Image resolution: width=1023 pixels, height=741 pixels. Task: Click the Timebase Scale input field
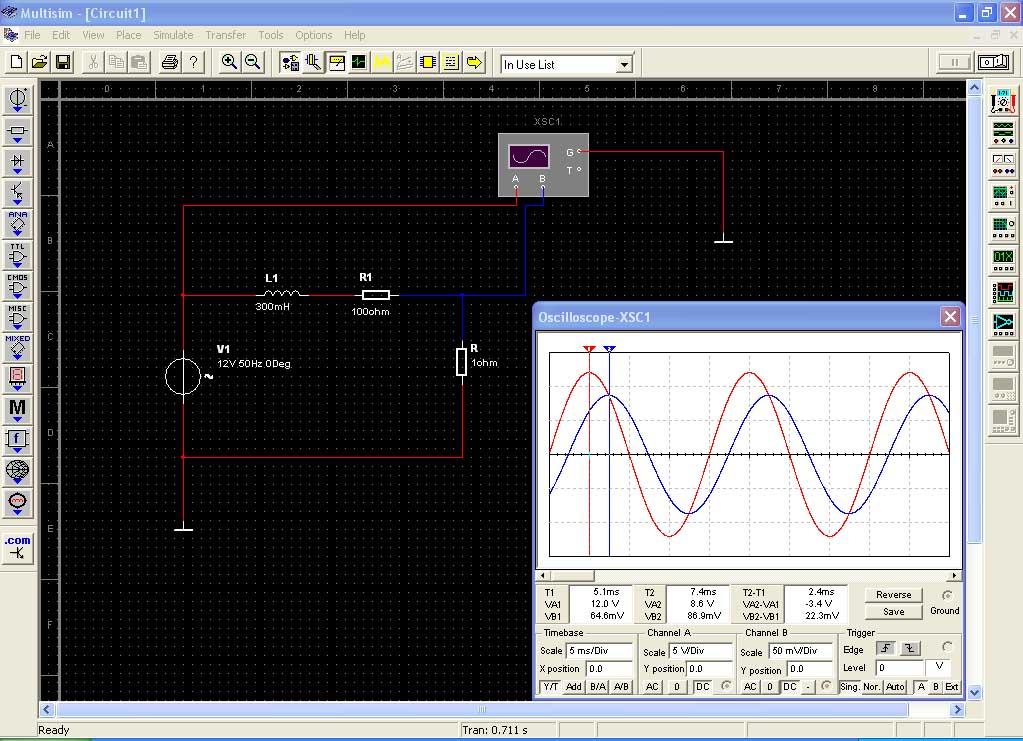(600, 651)
